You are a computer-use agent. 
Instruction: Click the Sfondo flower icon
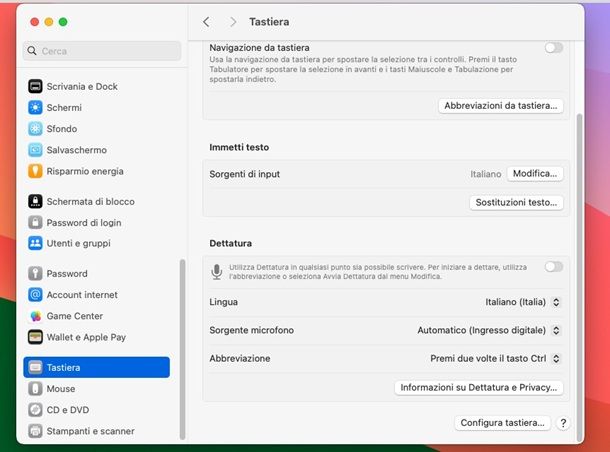coord(35,129)
